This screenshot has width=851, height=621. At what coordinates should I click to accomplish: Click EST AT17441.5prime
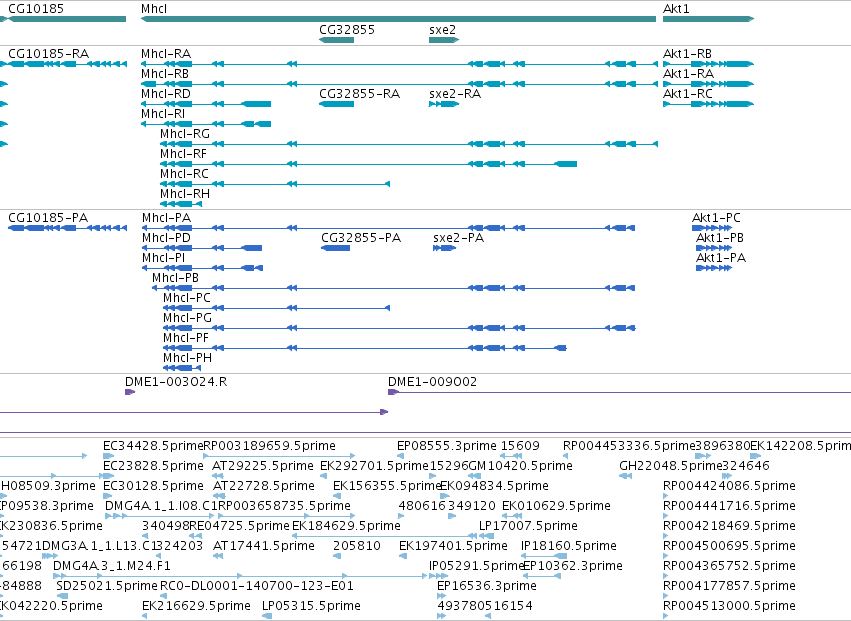point(217,556)
